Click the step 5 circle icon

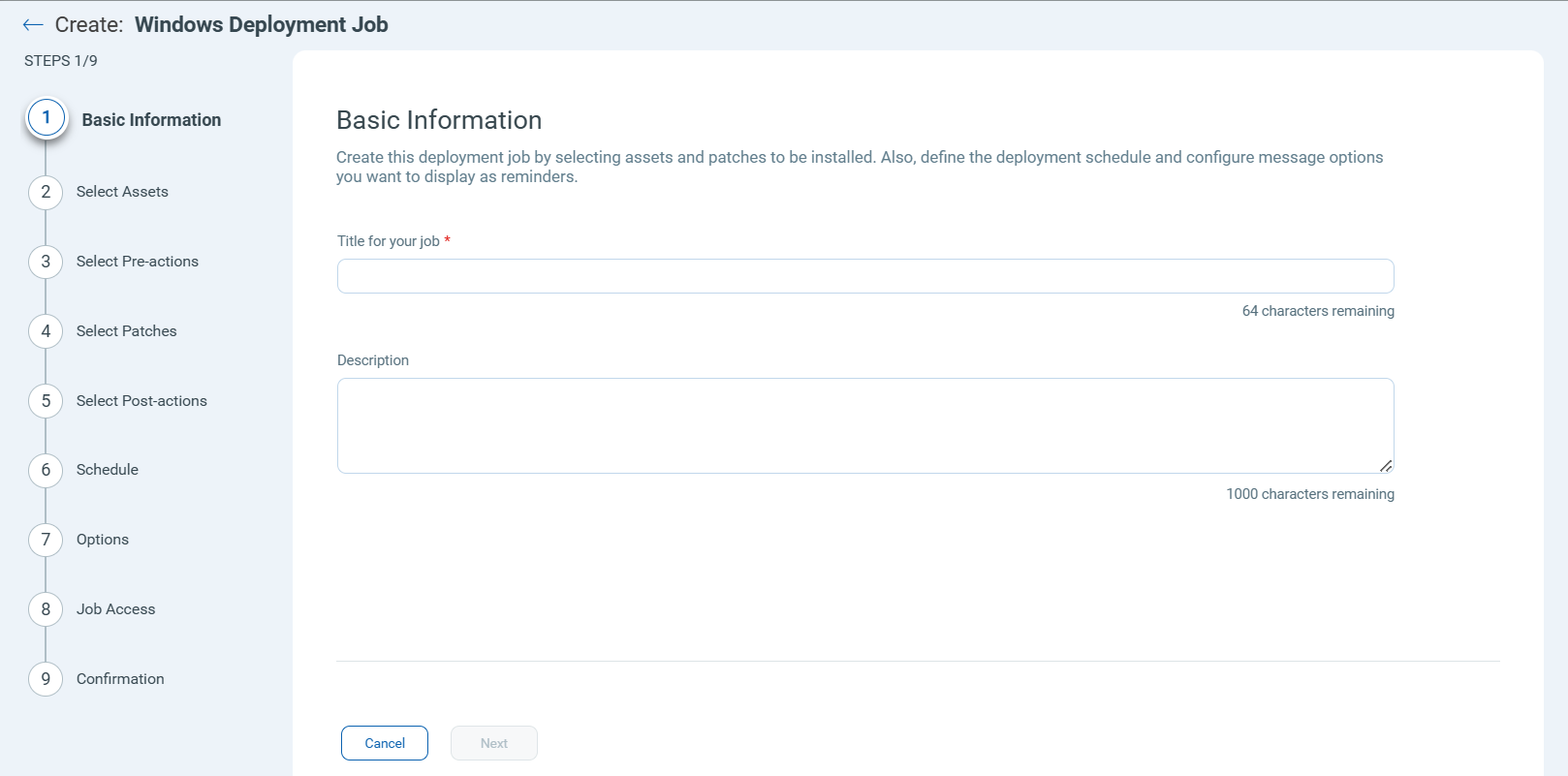point(46,401)
